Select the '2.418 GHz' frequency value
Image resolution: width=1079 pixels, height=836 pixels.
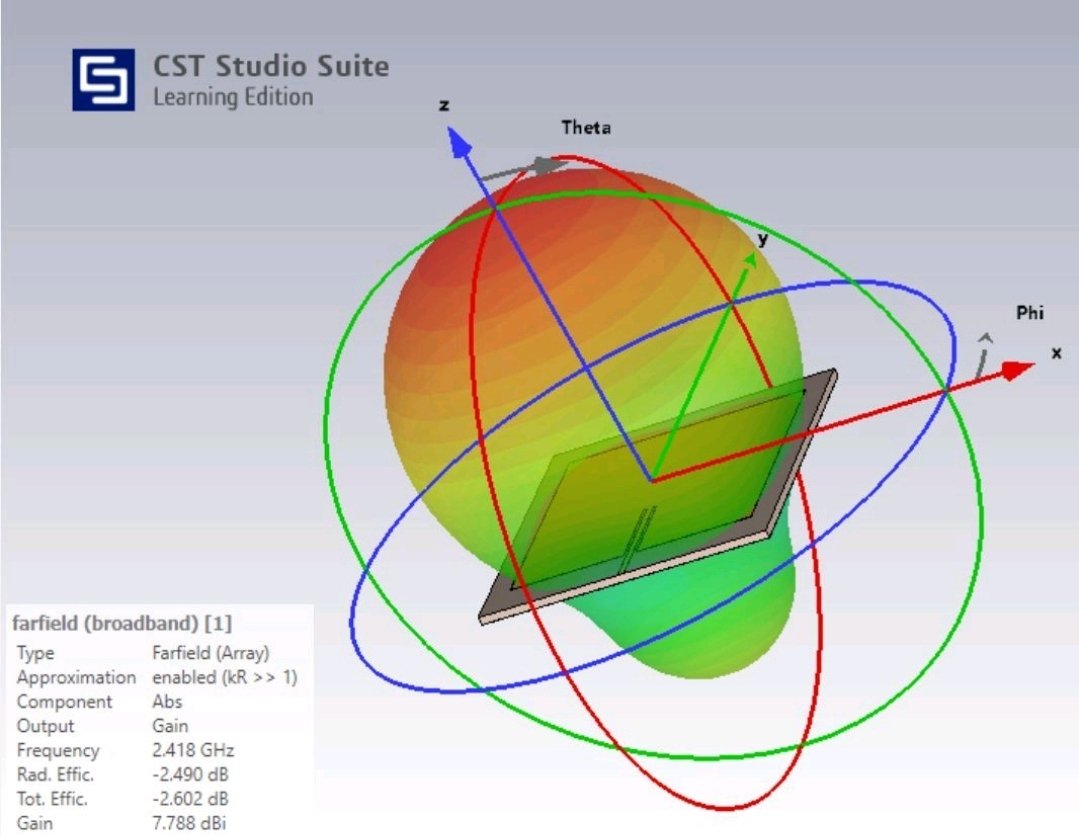pos(193,750)
